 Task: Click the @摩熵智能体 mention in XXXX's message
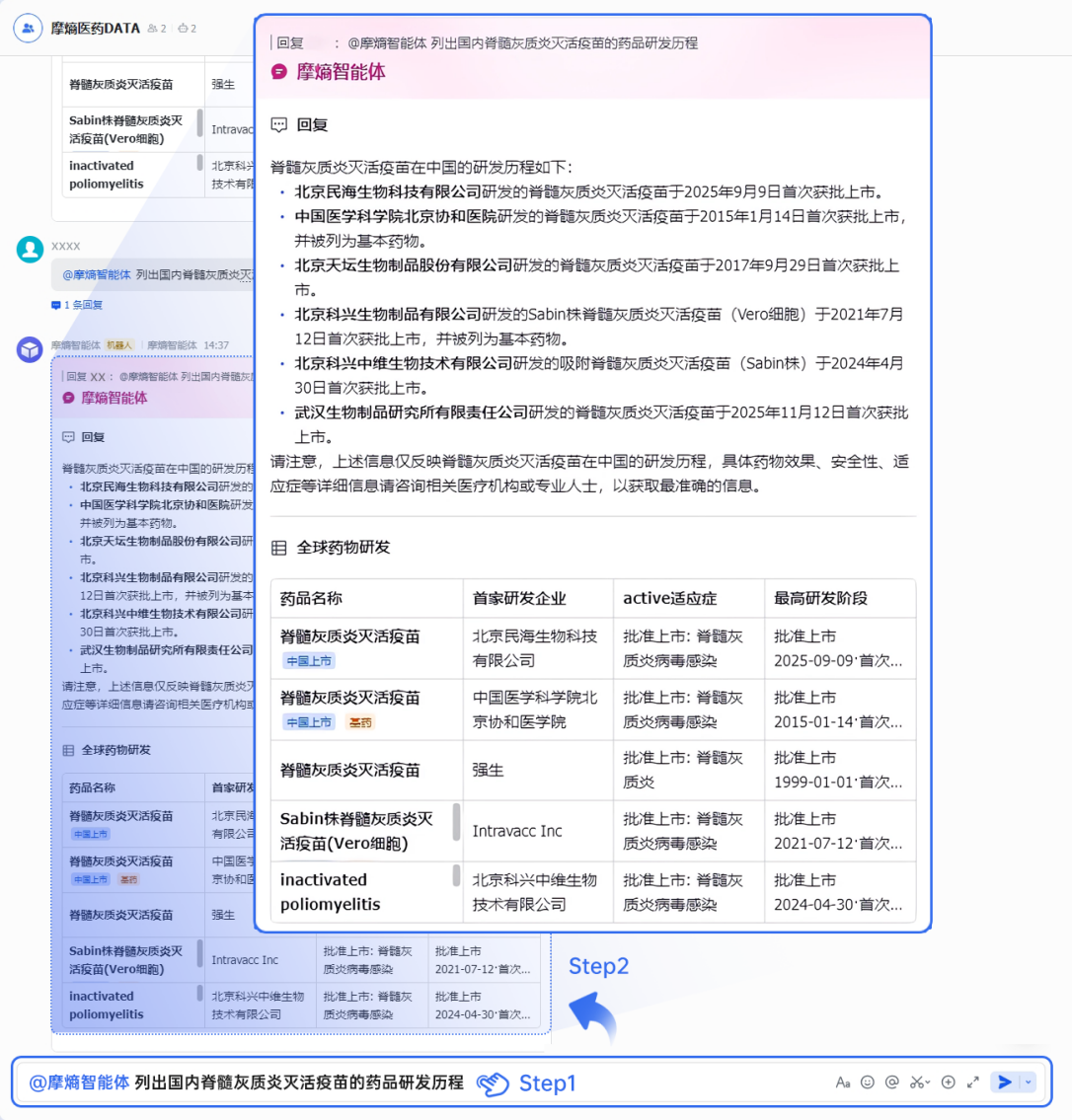(x=97, y=275)
